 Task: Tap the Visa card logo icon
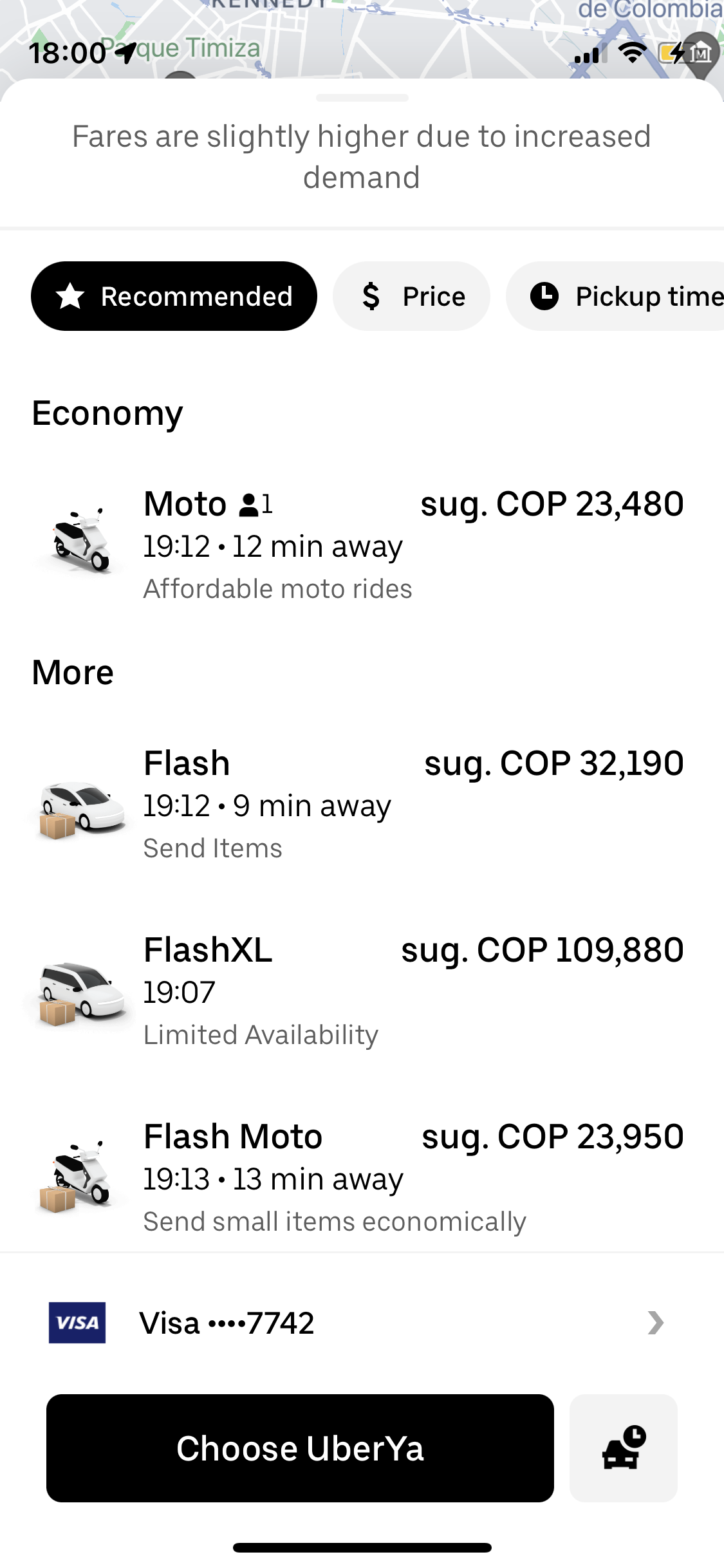click(x=77, y=1323)
